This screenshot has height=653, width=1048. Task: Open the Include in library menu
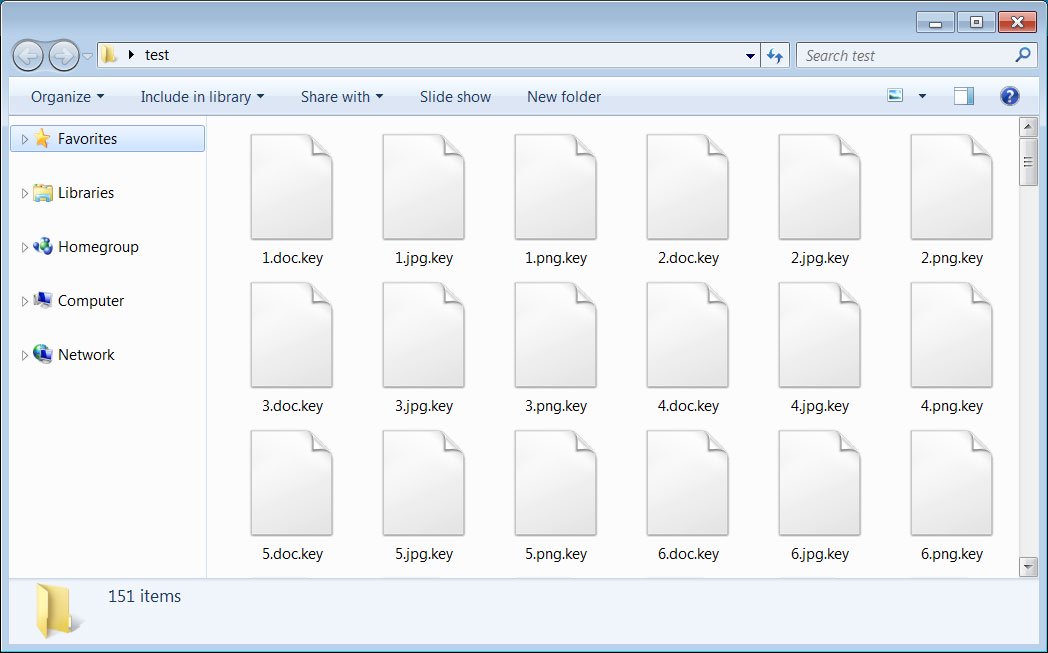coord(202,97)
